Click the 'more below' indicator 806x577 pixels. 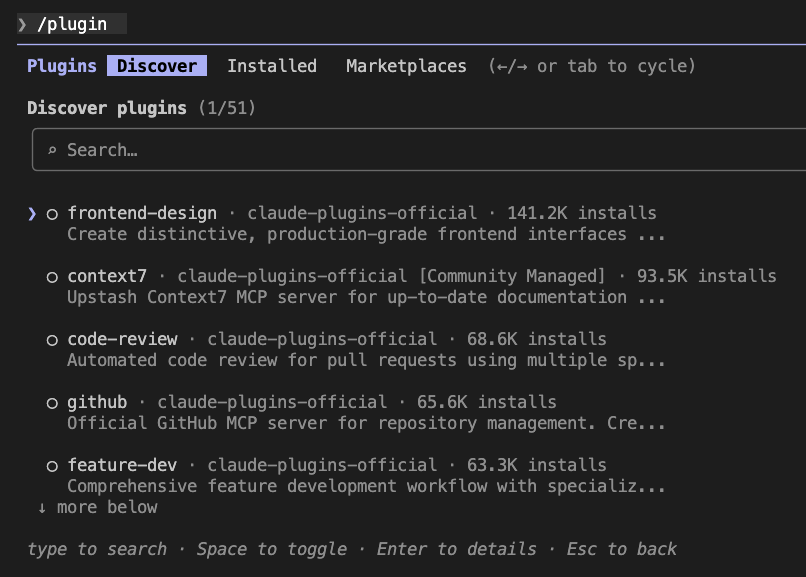(x=98, y=507)
